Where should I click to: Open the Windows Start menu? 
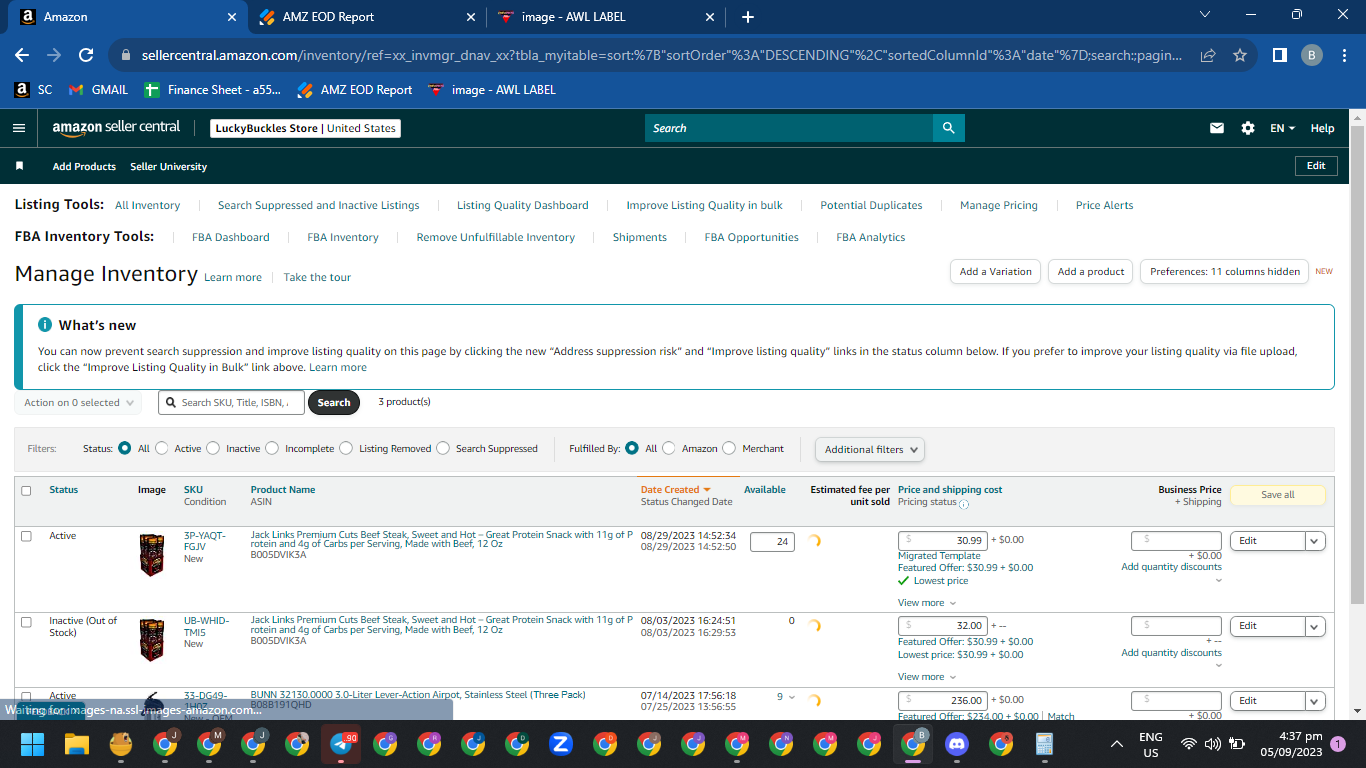click(33, 744)
